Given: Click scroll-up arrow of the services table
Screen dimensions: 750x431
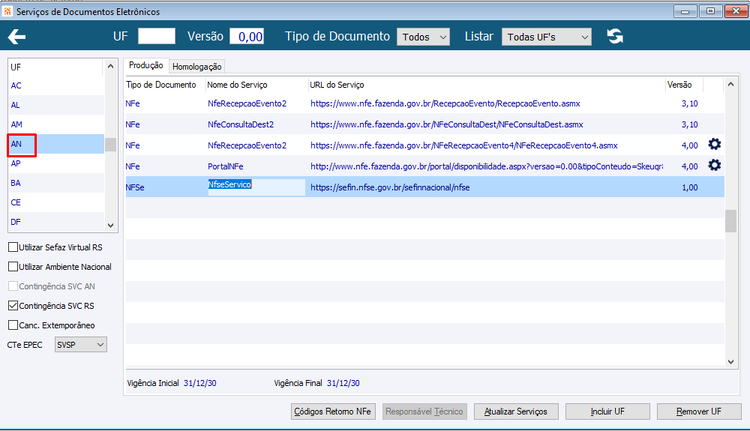Looking at the screenshot, I should click(x=731, y=84).
